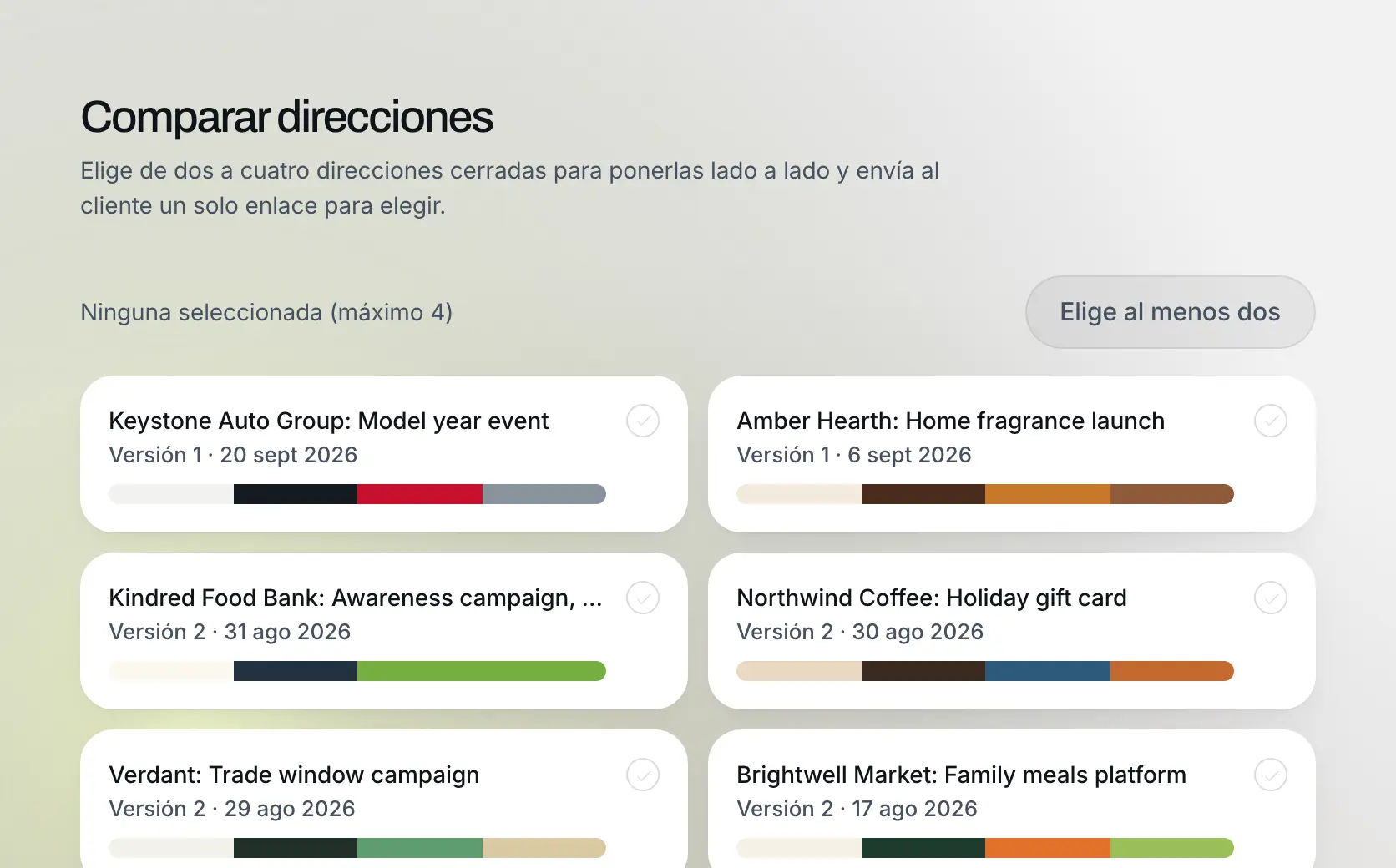
Task: Open Verdant: Trade window campaign title
Action: click(x=294, y=775)
